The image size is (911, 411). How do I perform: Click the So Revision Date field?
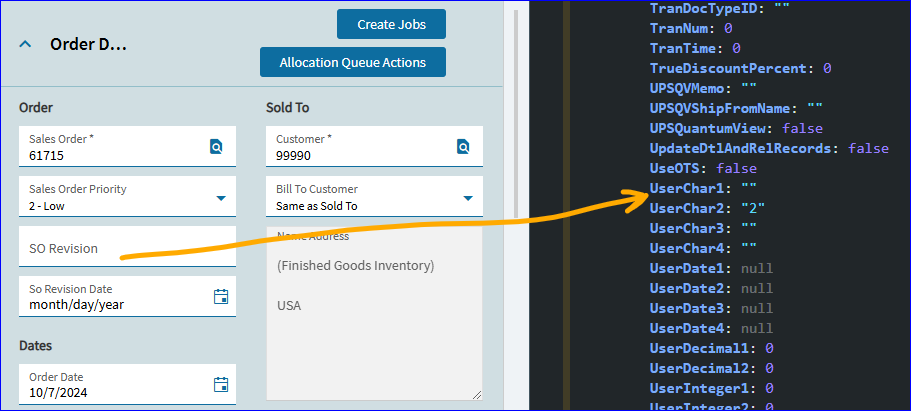(x=127, y=296)
